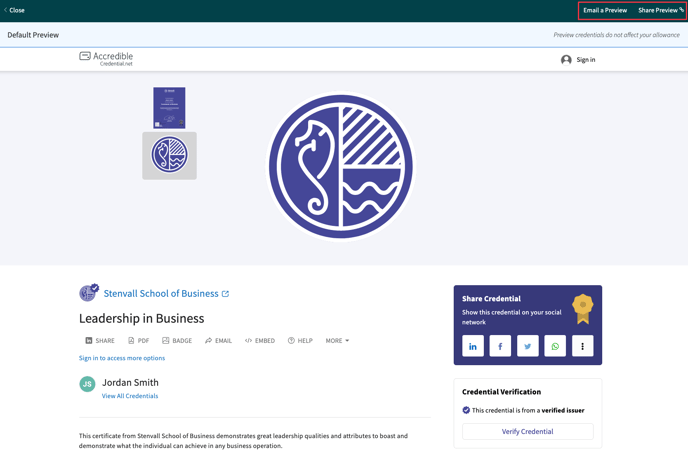This screenshot has height=455, width=688.
Task: Click Email a Preview button
Action: [605, 10]
